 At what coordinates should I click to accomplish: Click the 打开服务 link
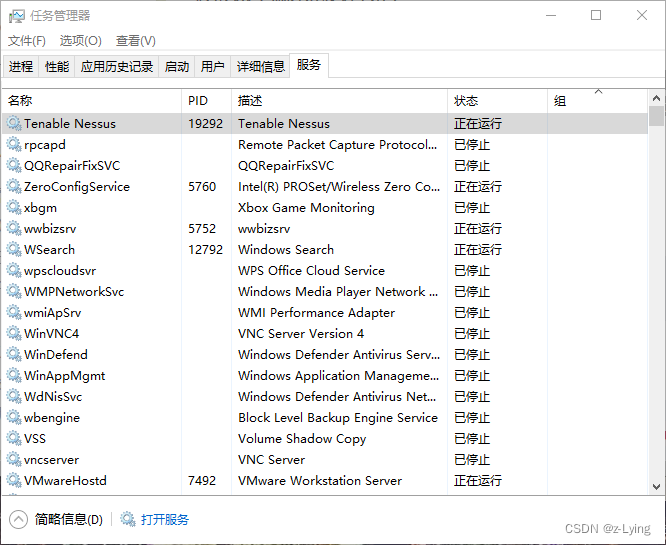pyautogui.click(x=165, y=519)
